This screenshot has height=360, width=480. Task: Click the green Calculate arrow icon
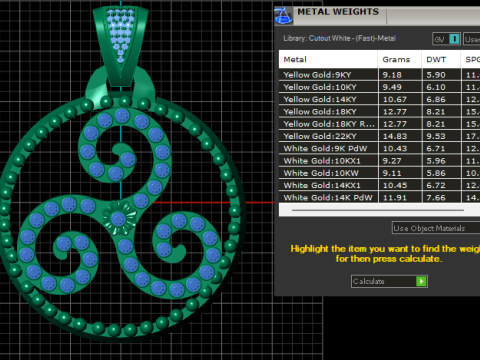click(421, 281)
